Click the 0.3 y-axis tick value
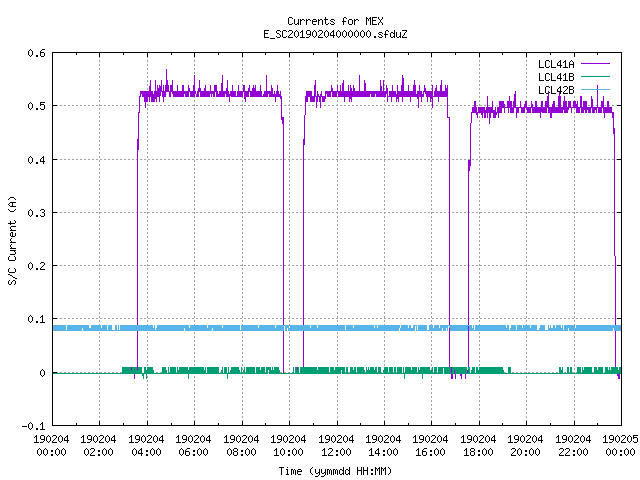Screen dimensions: 640x480 [x=36, y=213]
